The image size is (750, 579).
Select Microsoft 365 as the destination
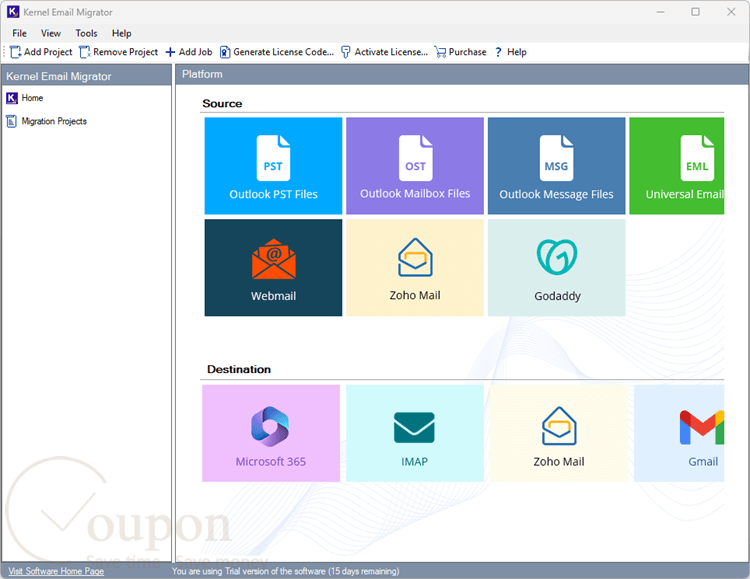271,433
